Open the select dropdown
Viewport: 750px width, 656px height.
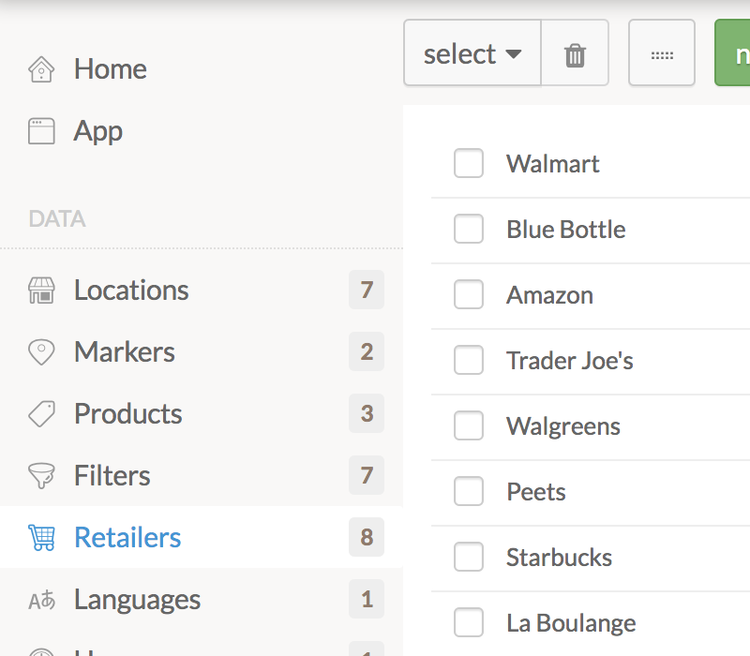[473, 53]
